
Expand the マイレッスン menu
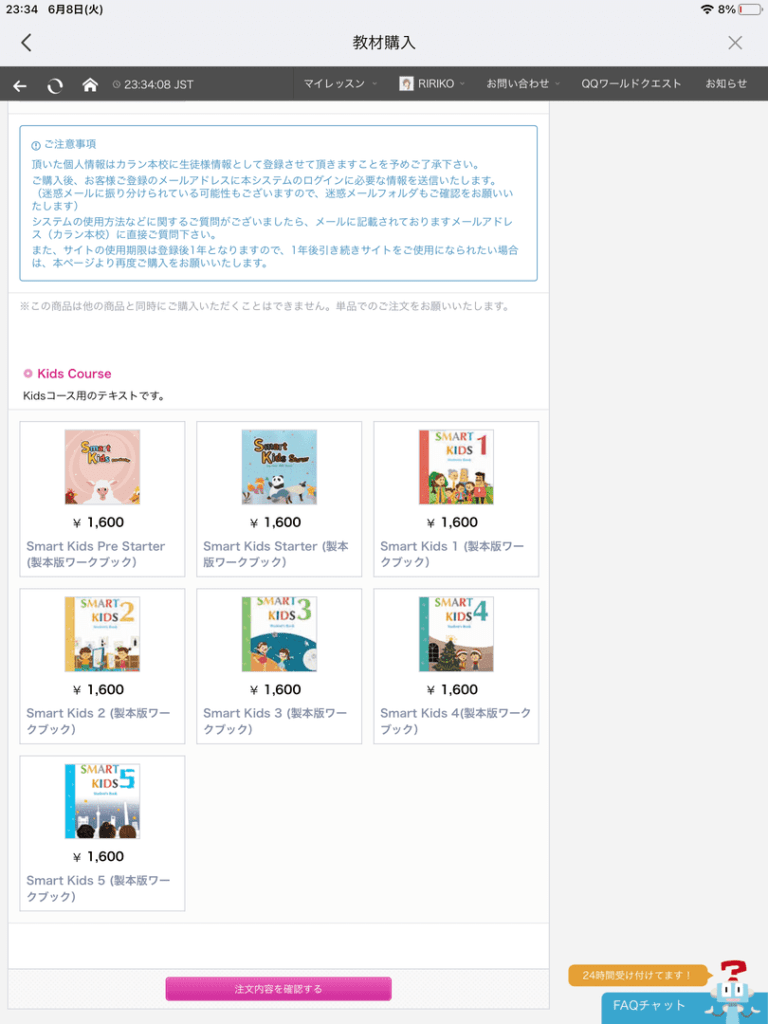tap(340, 84)
